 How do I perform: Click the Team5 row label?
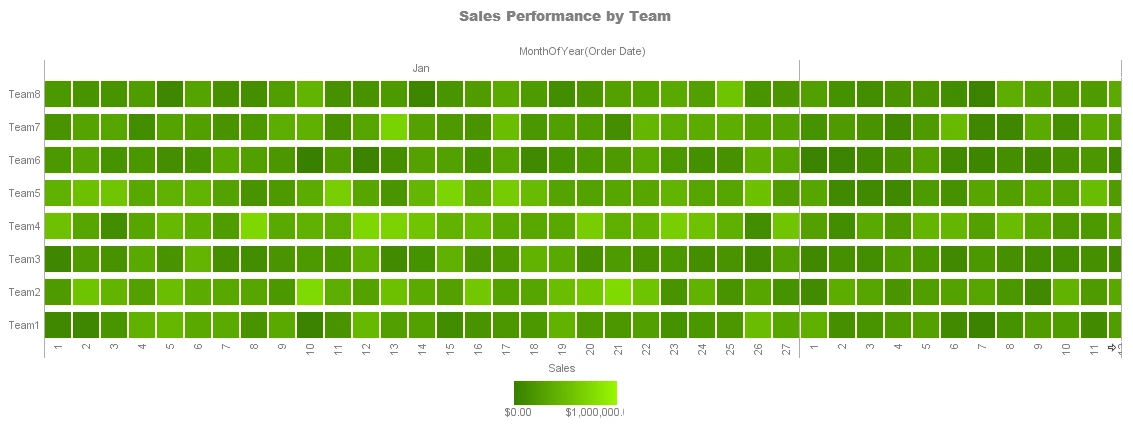tap(24, 193)
